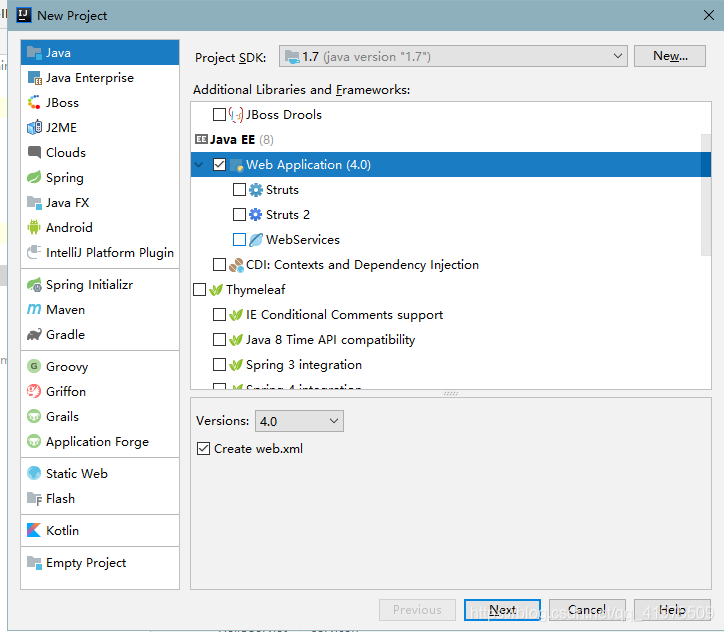
Task: Select the Empty Project folder icon
Action: click(x=34, y=562)
